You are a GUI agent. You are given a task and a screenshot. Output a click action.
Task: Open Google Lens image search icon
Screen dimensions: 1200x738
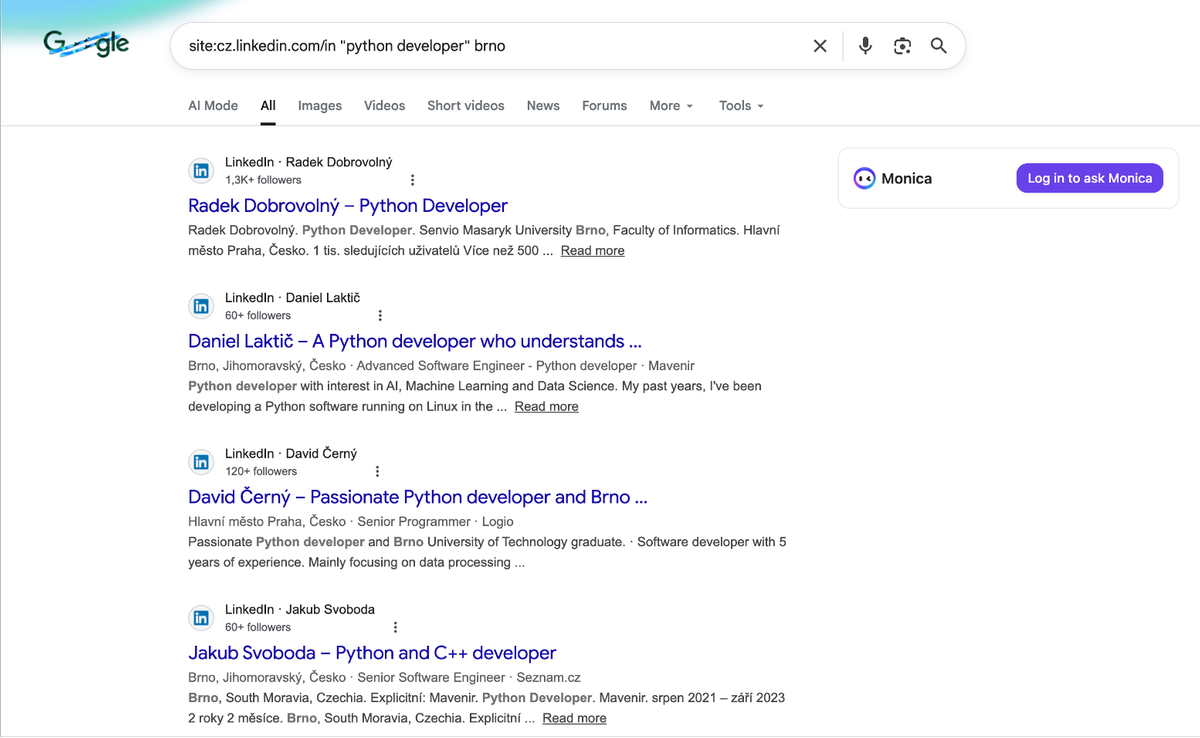[902, 46]
